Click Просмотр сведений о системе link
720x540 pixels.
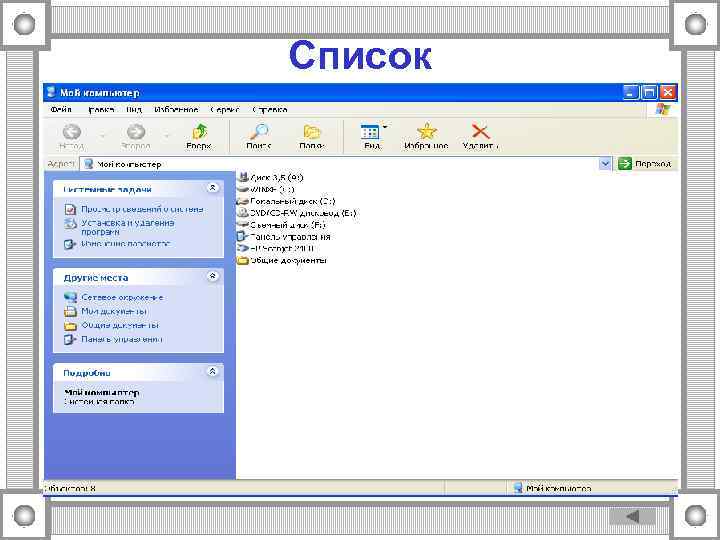tap(142, 209)
